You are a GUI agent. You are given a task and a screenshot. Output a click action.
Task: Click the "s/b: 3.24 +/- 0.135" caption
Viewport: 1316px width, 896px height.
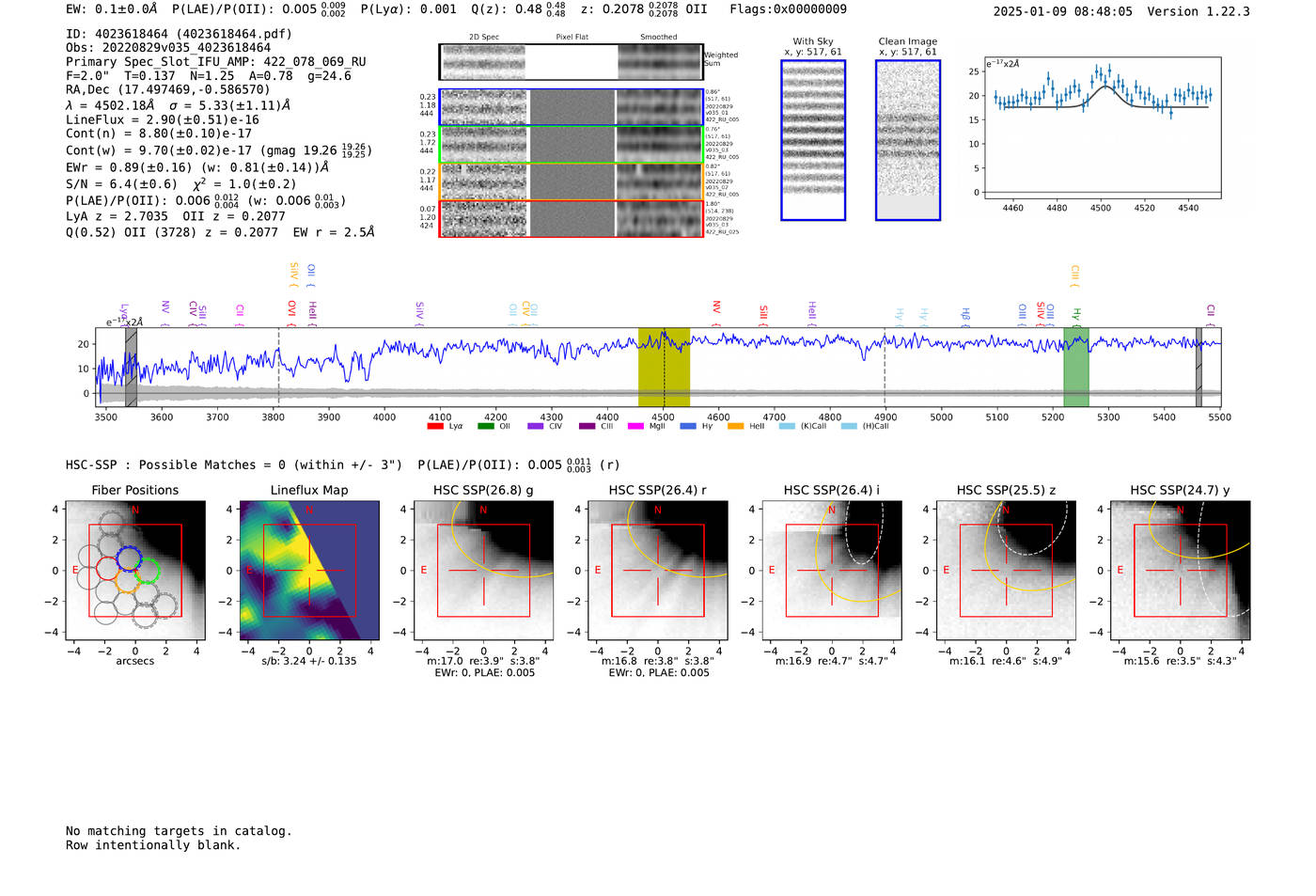coord(309,661)
